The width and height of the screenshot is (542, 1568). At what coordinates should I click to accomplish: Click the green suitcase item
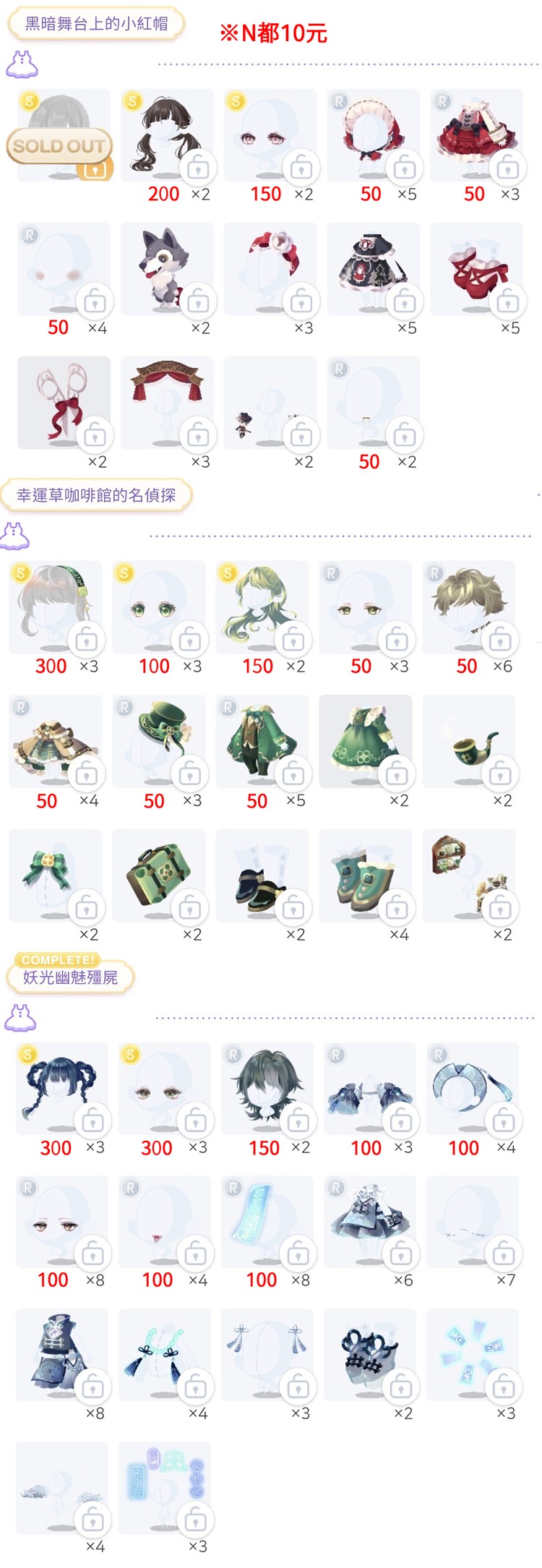click(158, 875)
